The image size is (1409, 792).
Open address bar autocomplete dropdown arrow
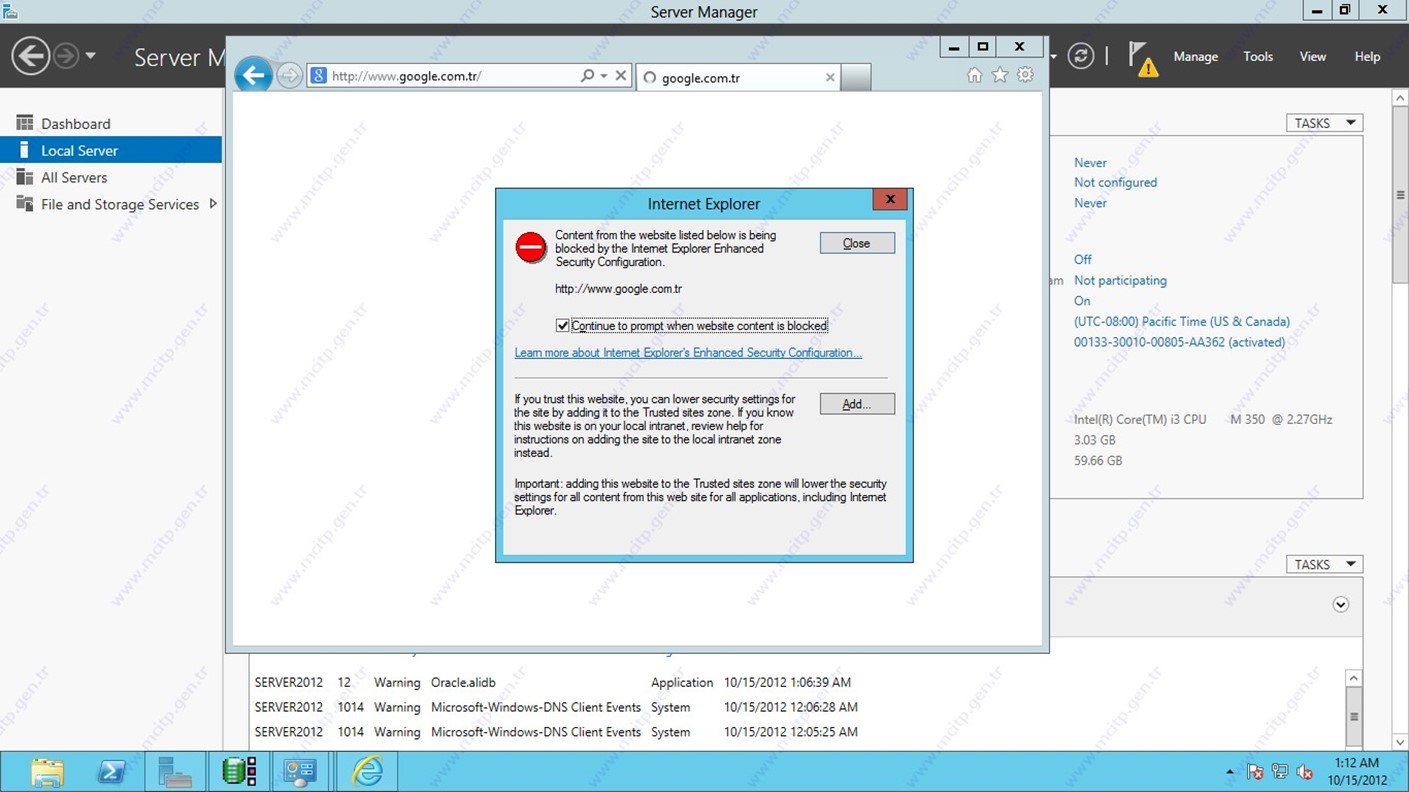tap(604, 76)
